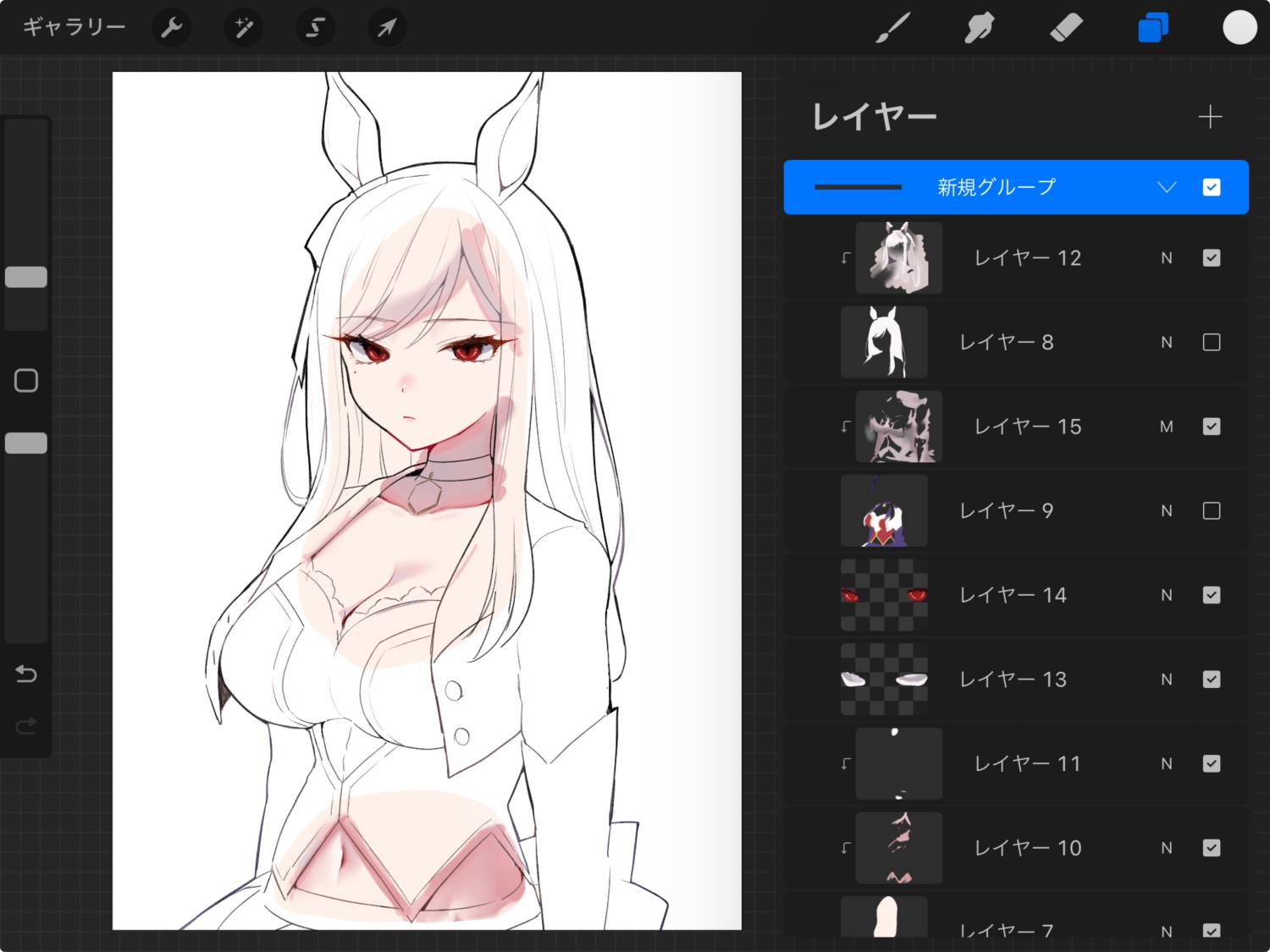Select the Brush tool

click(894, 28)
